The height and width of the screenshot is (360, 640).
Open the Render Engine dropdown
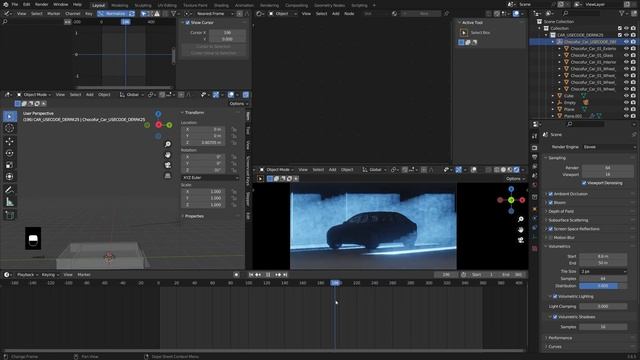pyautogui.click(x=609, y=147)
